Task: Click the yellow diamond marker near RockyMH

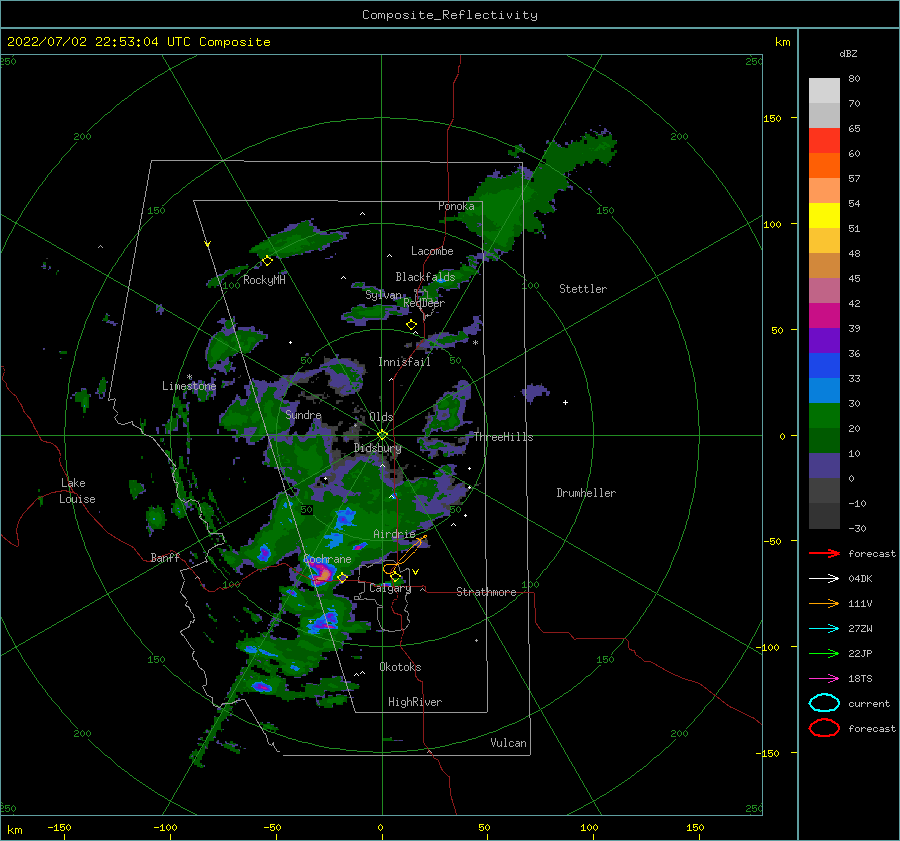Action: pyautogui.click(x=267, y=261)
